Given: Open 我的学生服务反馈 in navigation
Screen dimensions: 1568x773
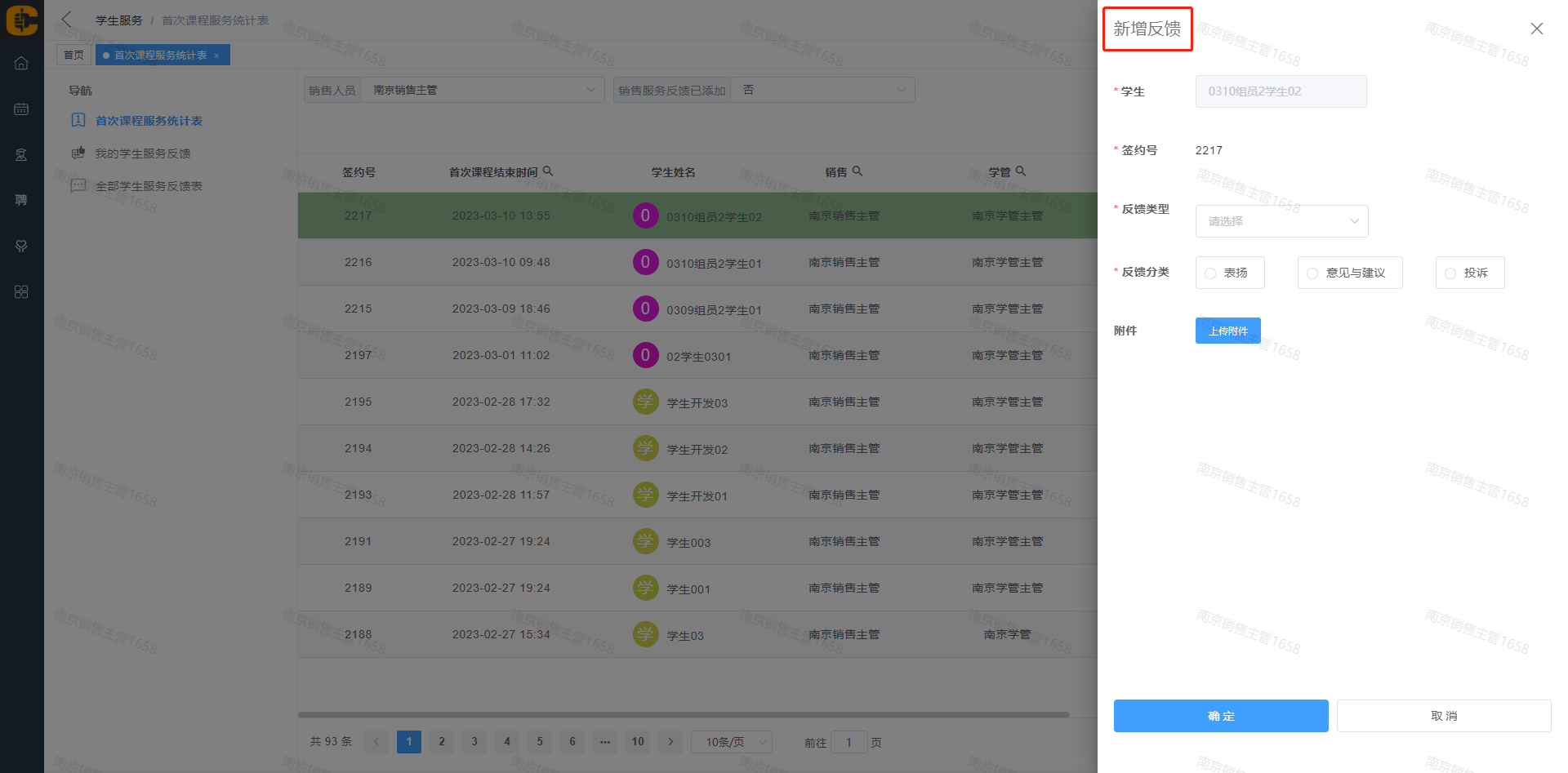Looking at the screenshot, I should pyautogui.click(x=143, y=153).
